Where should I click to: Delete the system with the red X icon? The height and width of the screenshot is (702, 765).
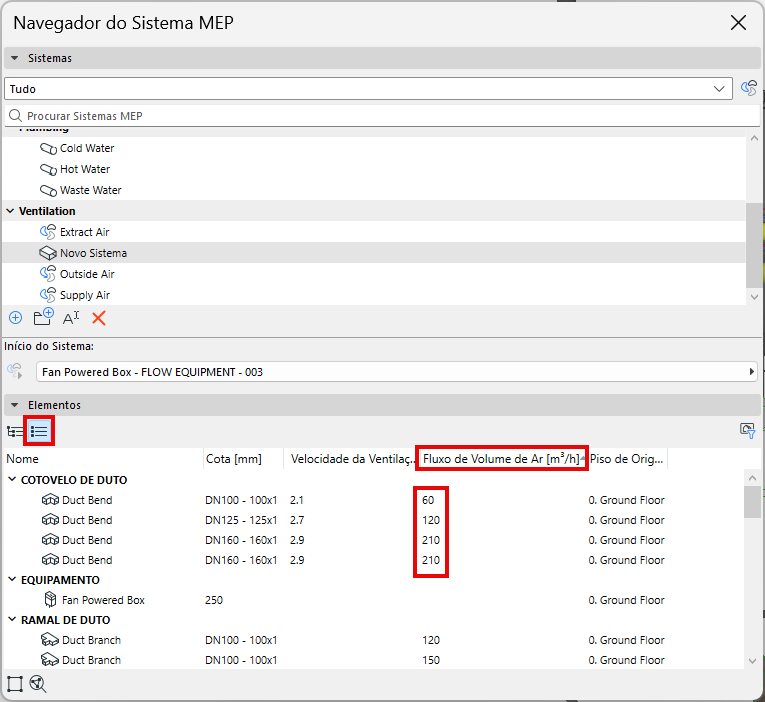pos(99,319)
